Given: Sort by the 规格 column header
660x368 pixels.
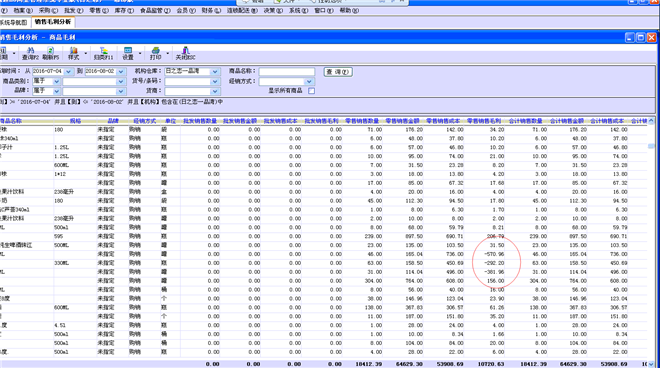Looking at the screenshot, I should pyautogui.click(x=75, y=121).
